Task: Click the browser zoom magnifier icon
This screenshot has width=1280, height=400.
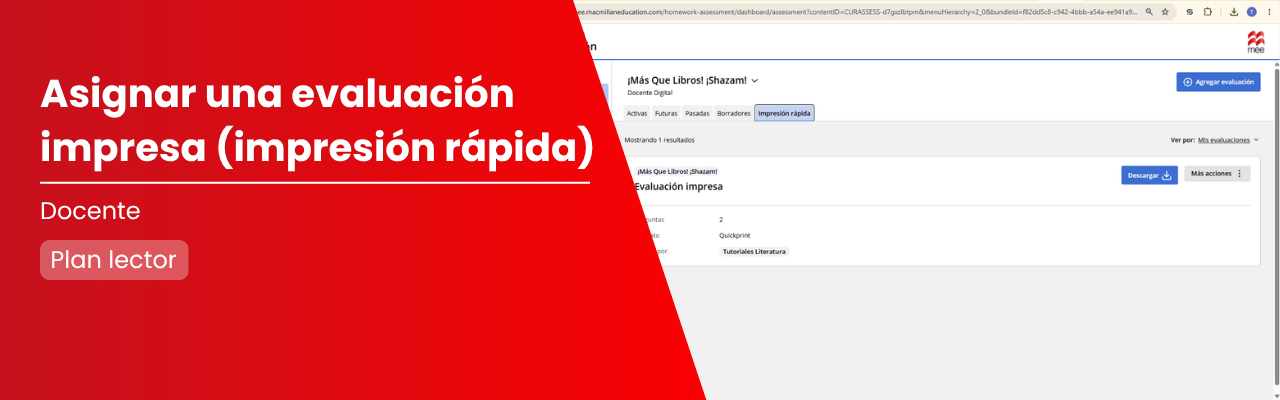Action: pos(1149,12)
